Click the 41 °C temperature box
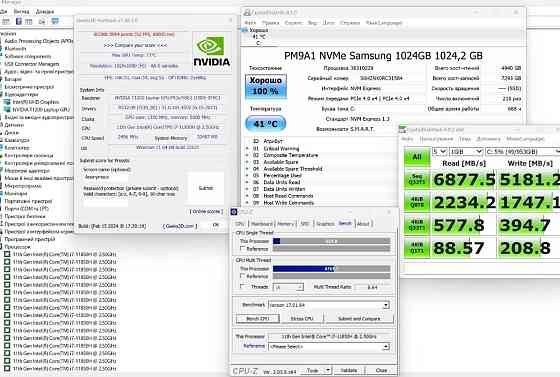Viewport: 560px width, 377px height. (x=265, y=124)
